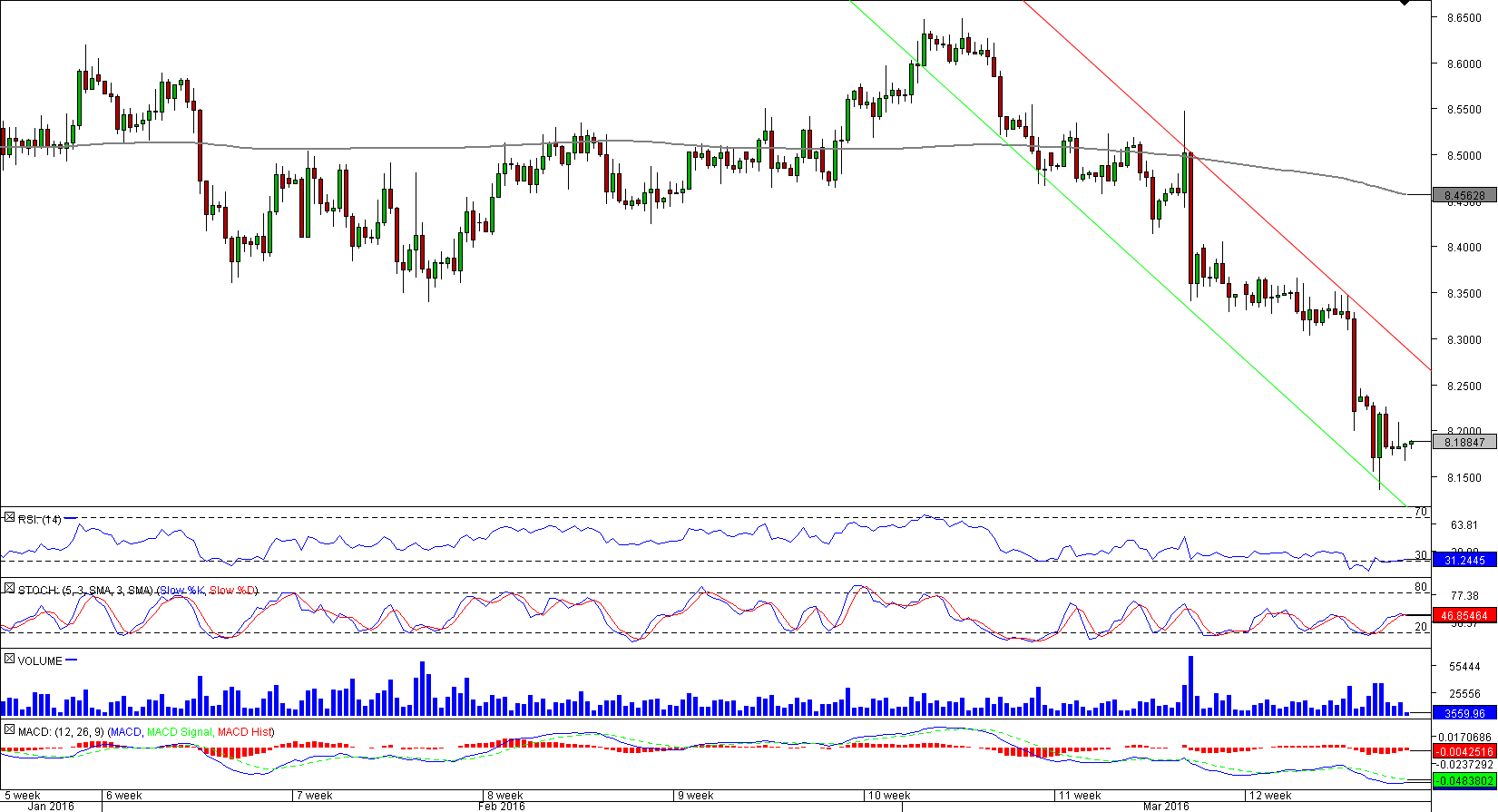1498x812 pixels.
Task: Click the 10 week time axis marker
Action: pos(889,796)
